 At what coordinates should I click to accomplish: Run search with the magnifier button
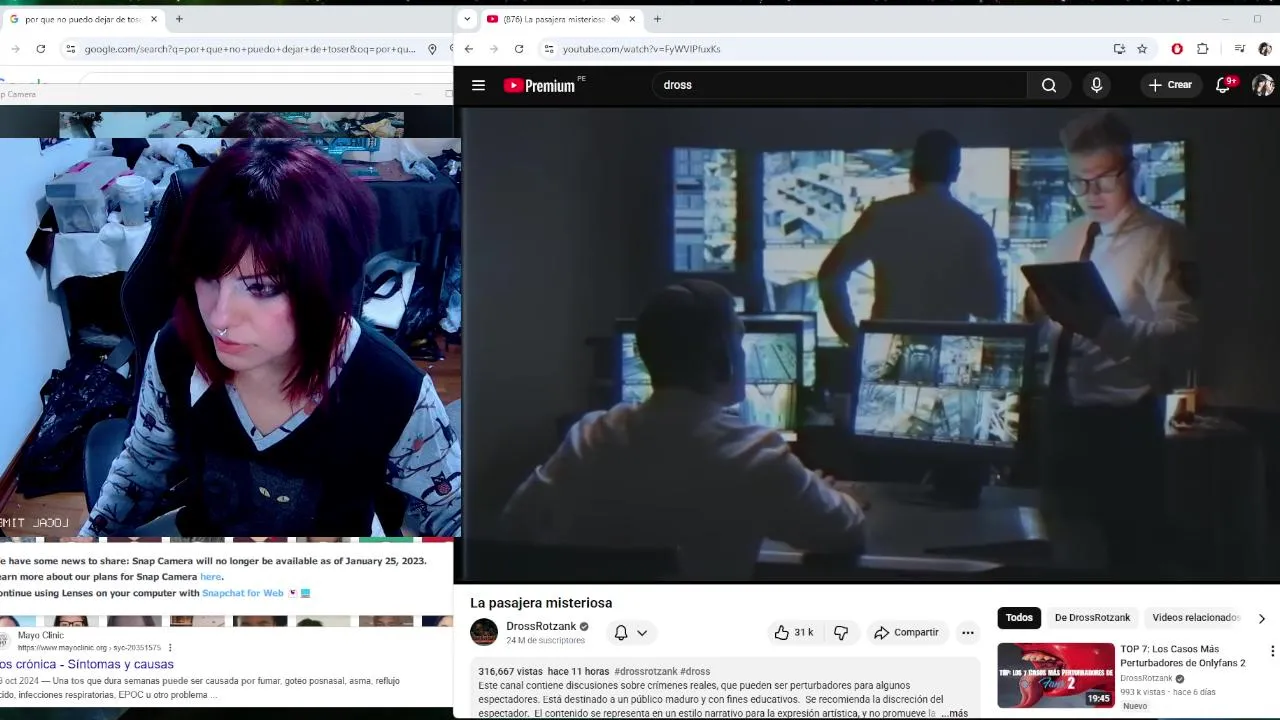coord(1049,85)
